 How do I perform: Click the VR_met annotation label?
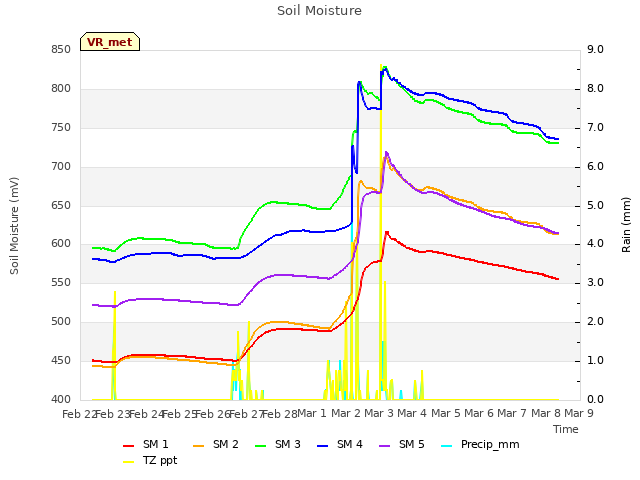(x=110, y=42)
